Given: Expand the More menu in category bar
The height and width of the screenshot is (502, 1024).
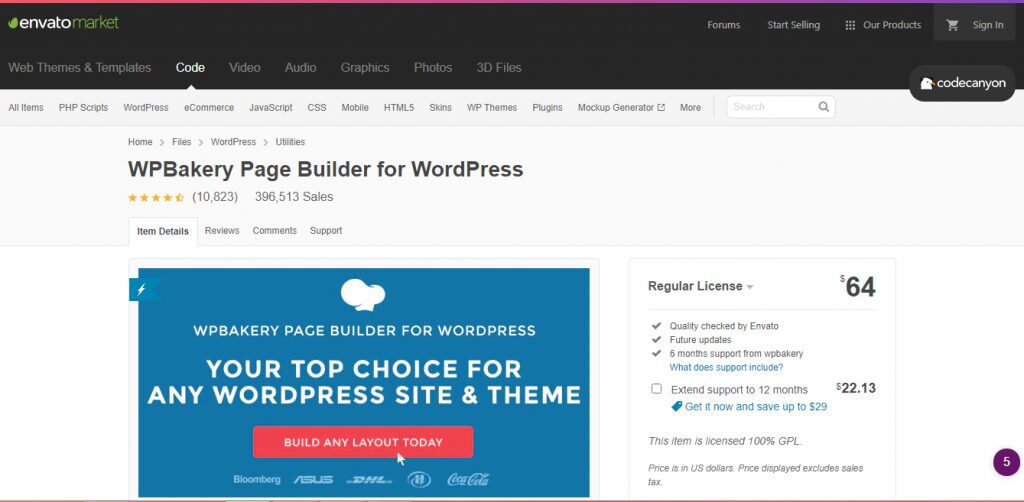Looking at the screenshot, I should click(690, 108).
